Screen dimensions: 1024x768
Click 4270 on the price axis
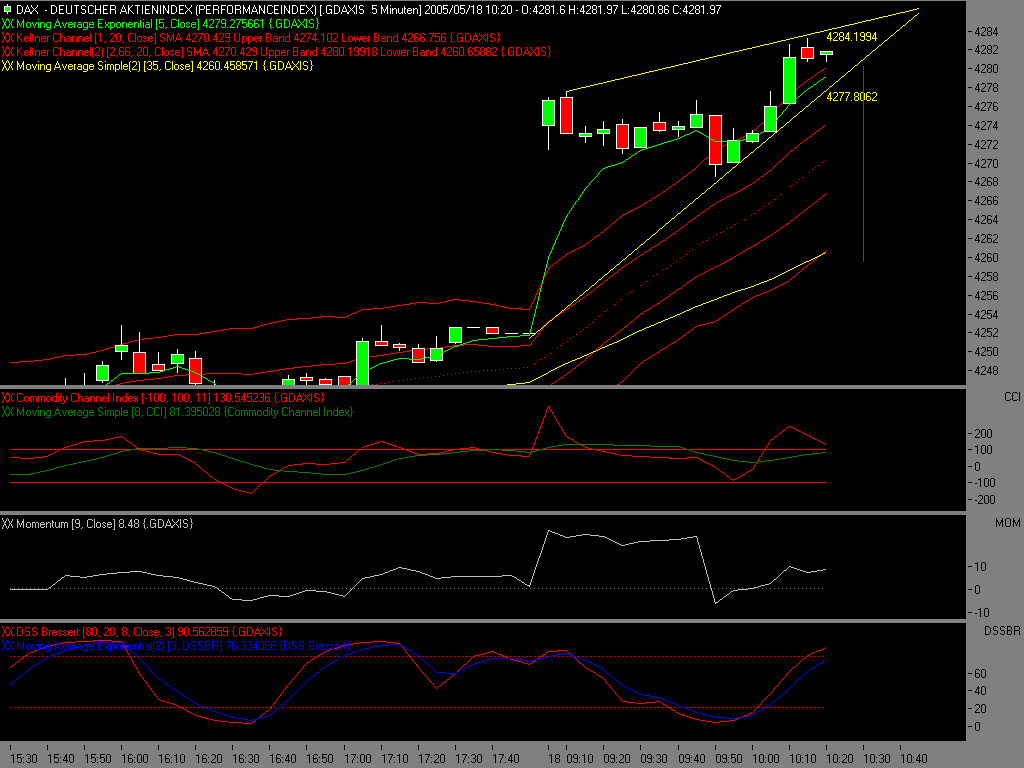click(x=986, y=163)
